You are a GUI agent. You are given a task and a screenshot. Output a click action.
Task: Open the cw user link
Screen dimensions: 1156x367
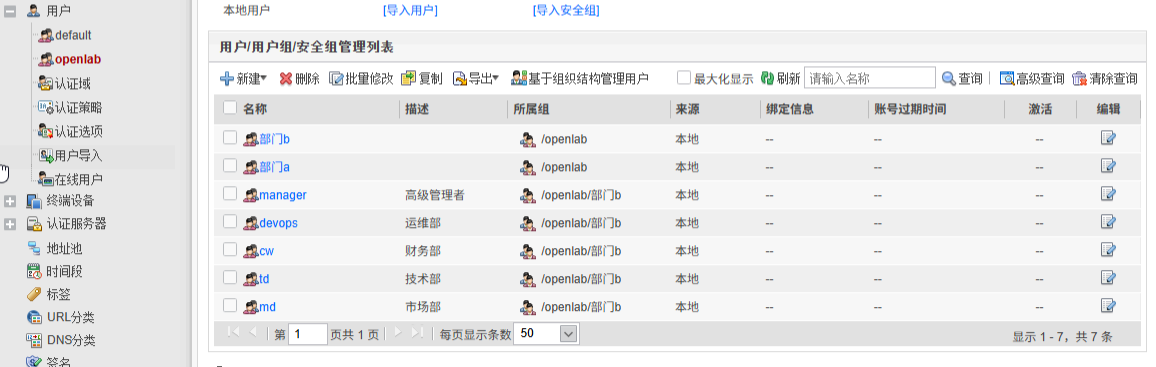267,251
